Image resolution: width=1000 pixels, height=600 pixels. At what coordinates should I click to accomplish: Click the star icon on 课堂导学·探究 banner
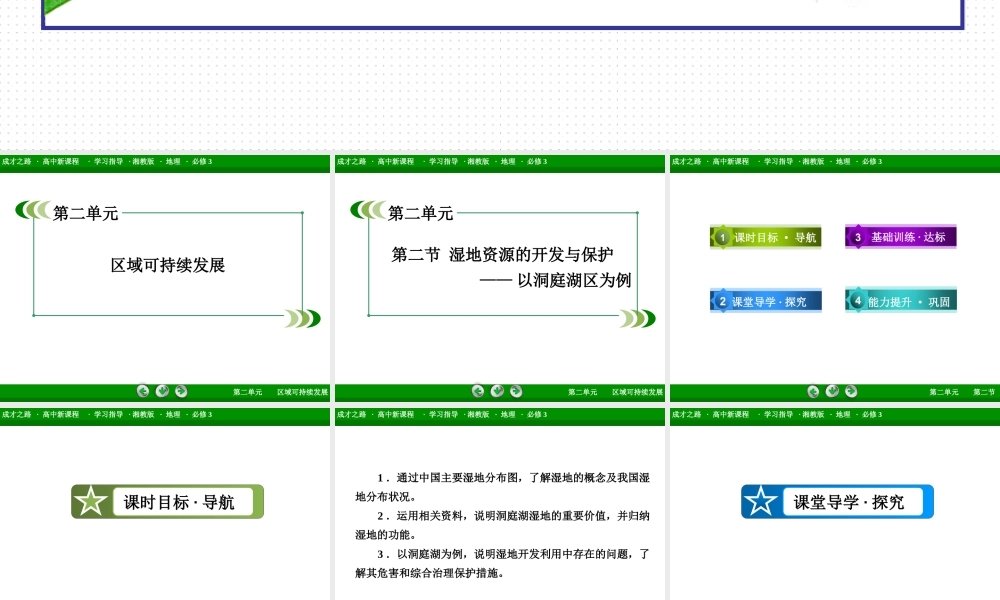pyautogui.click(x=761, y=502)
